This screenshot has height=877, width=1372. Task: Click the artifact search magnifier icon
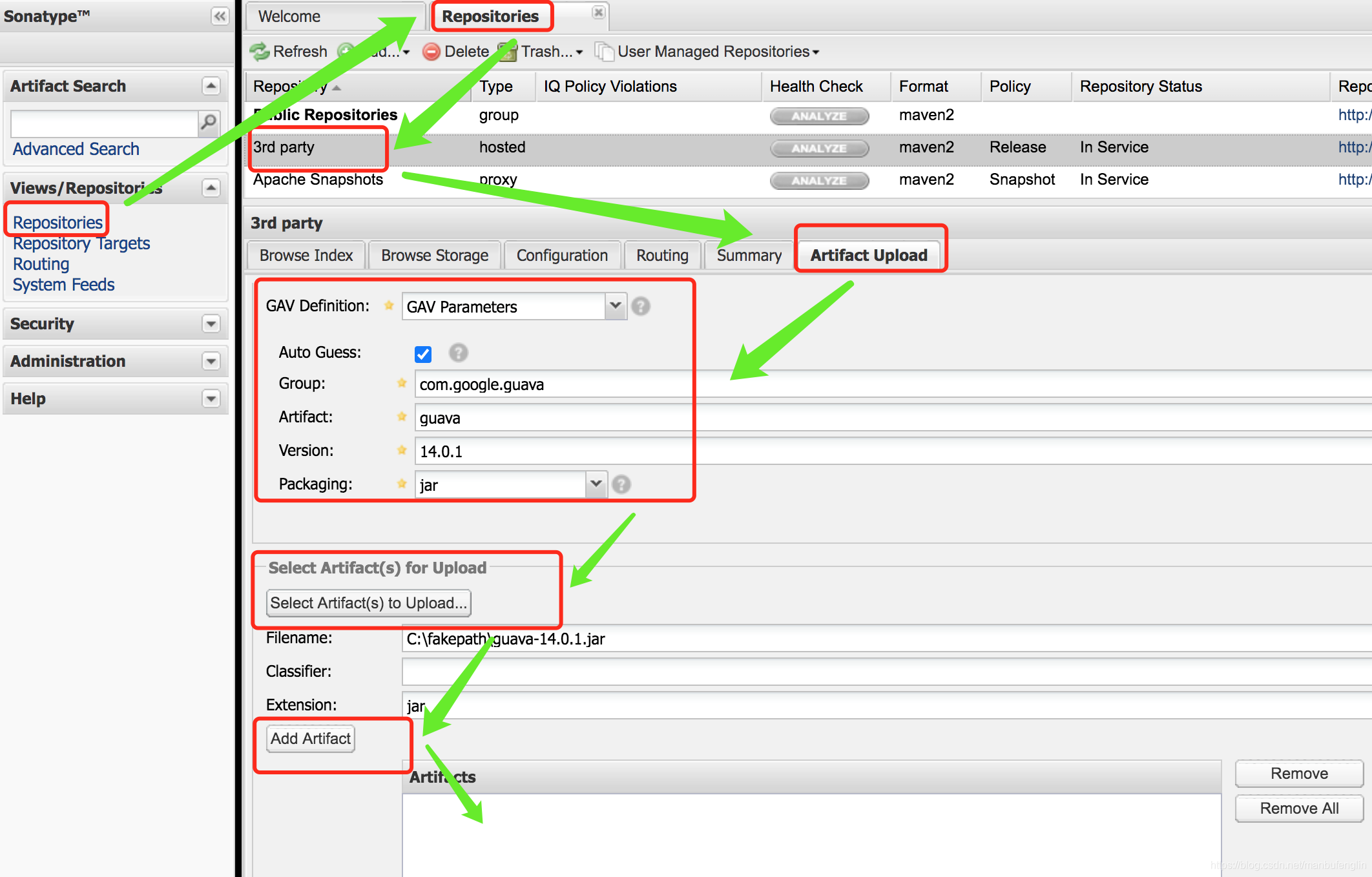pyautogui.click(x=209, y=122)
